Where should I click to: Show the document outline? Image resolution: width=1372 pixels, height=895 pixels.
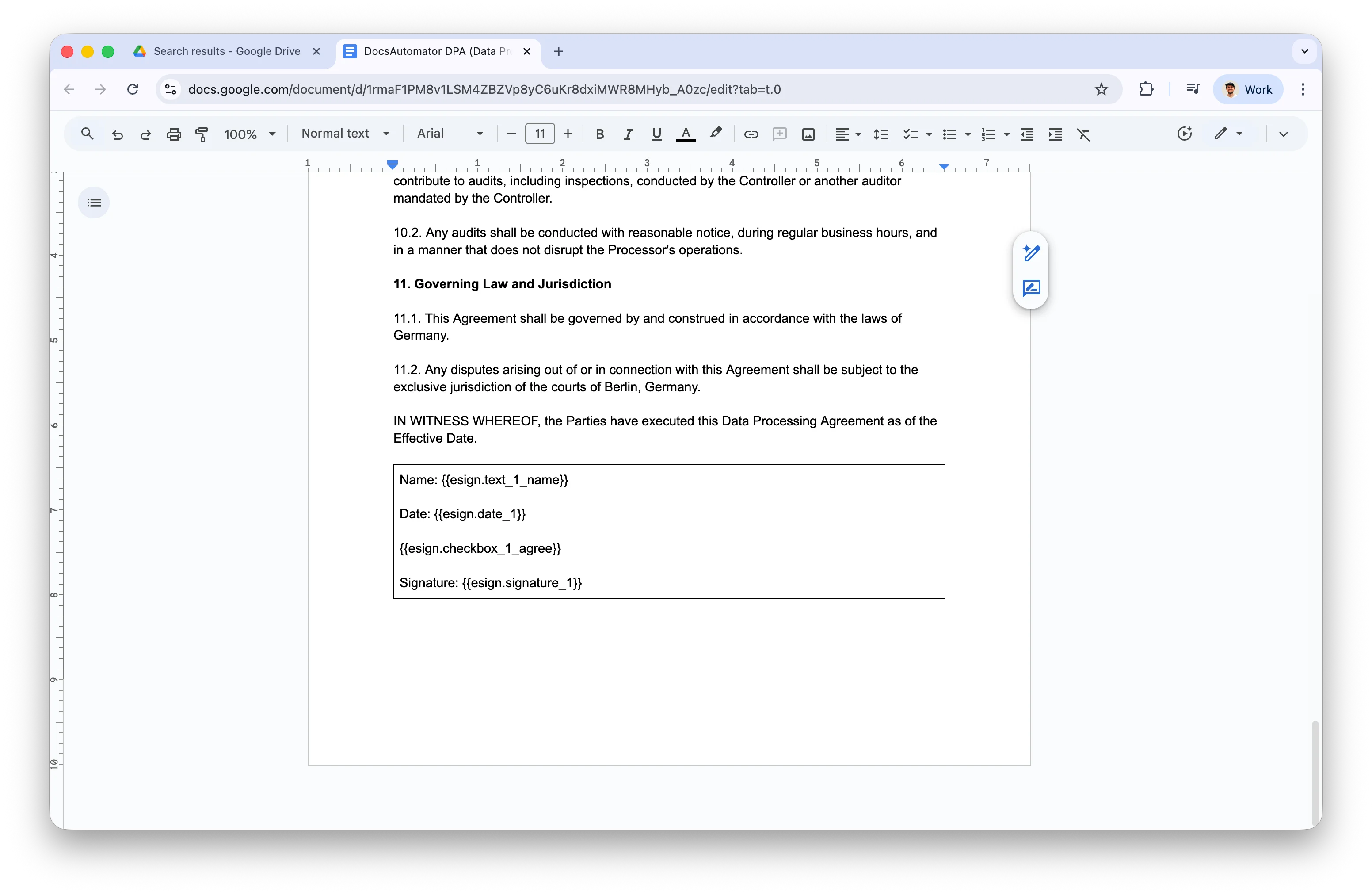point(94,203)
